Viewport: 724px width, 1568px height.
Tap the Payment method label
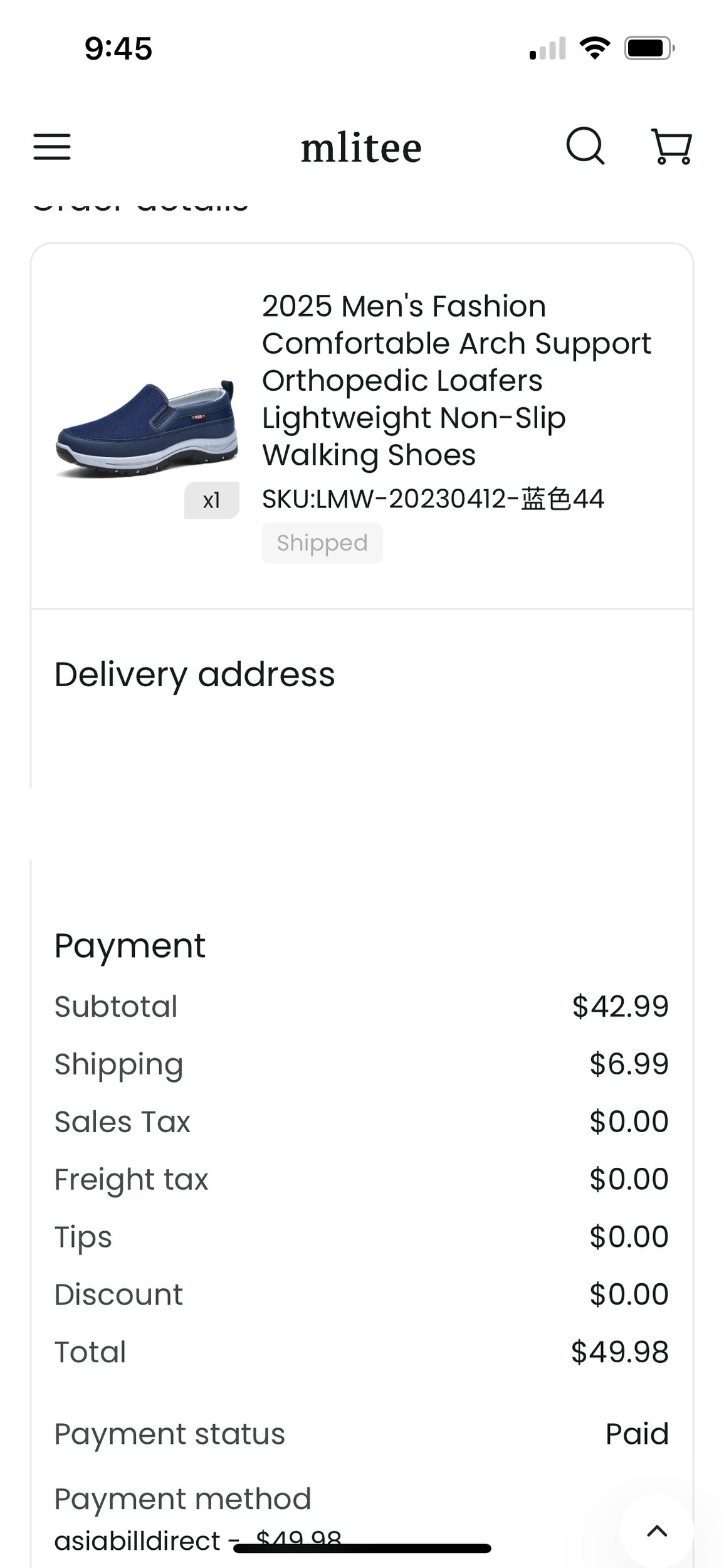point(182,1500)
